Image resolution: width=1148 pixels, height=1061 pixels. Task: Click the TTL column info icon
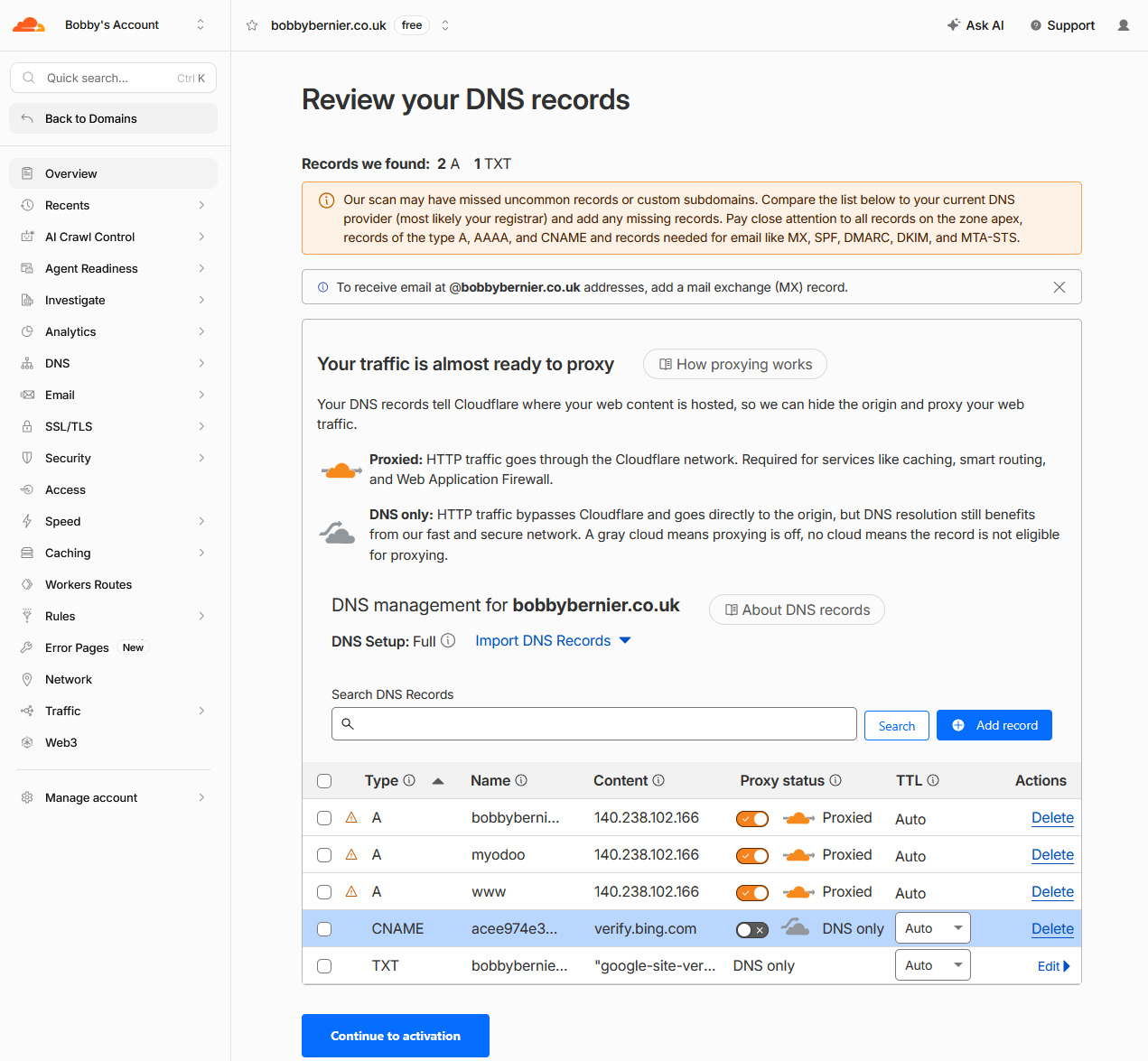tap(933, 780)
